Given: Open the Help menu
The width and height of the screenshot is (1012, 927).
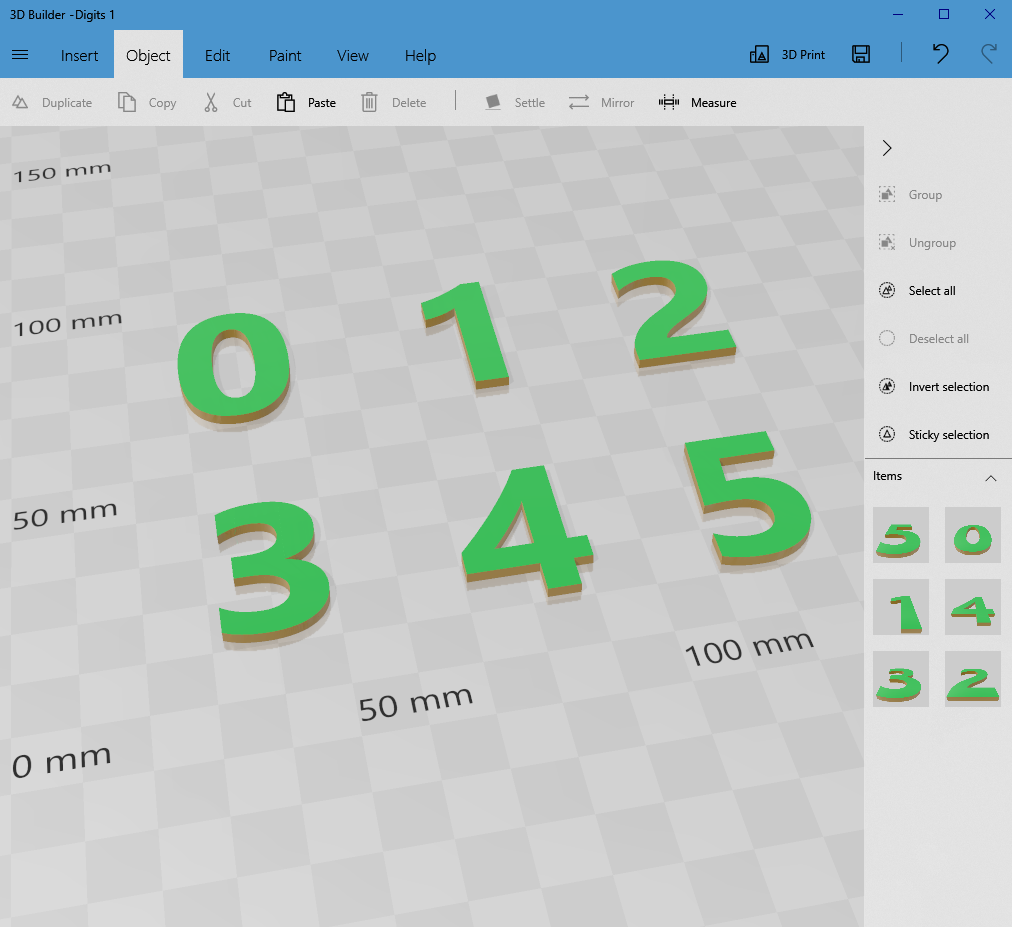Looking at the screenshot, I should point(420,55).
